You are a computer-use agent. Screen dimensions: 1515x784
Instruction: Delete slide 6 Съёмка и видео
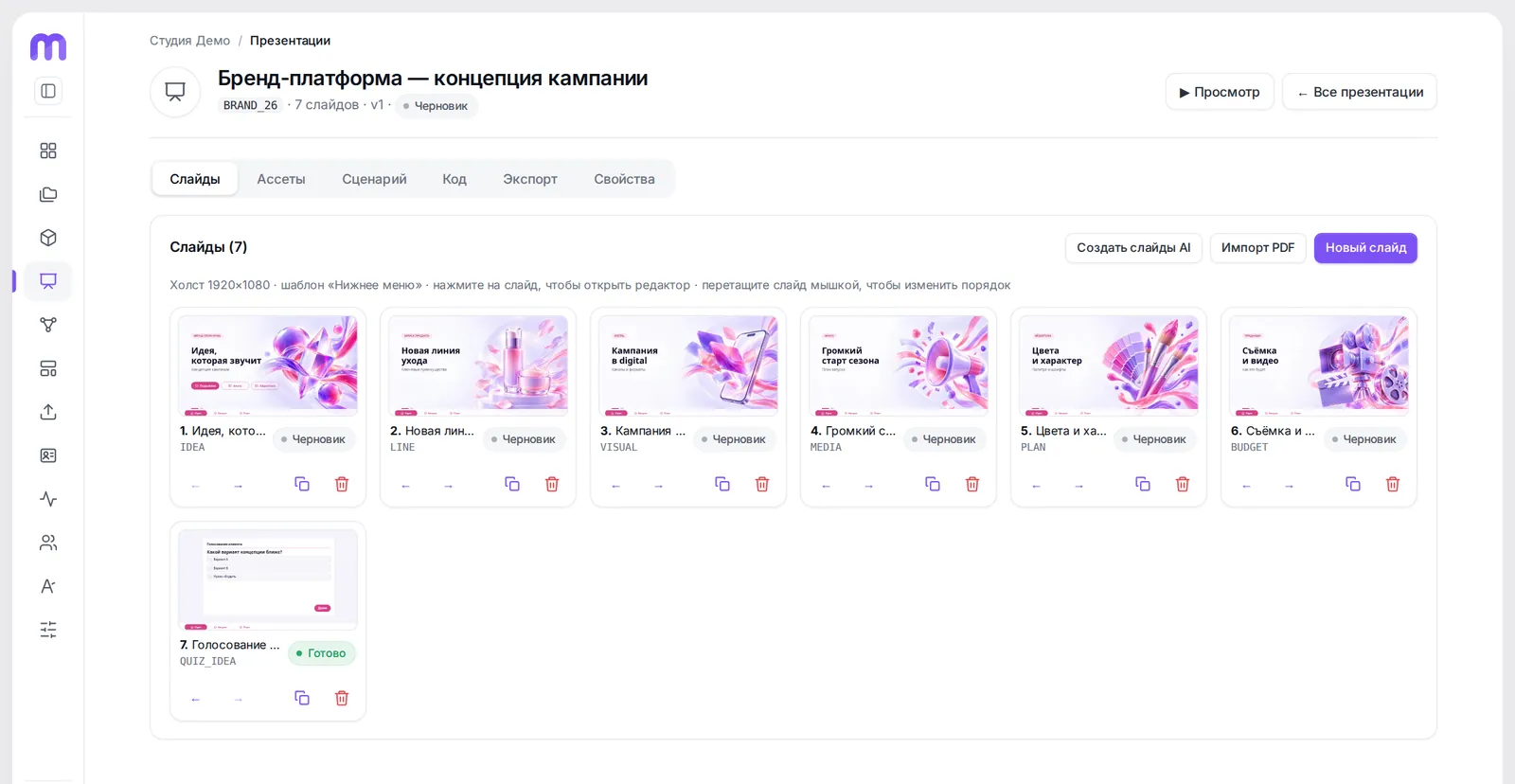click(1393, 484)
